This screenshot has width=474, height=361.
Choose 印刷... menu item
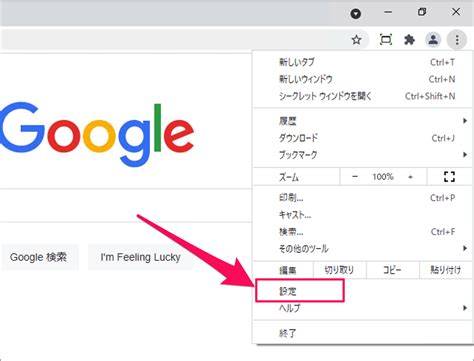(362, 198)
